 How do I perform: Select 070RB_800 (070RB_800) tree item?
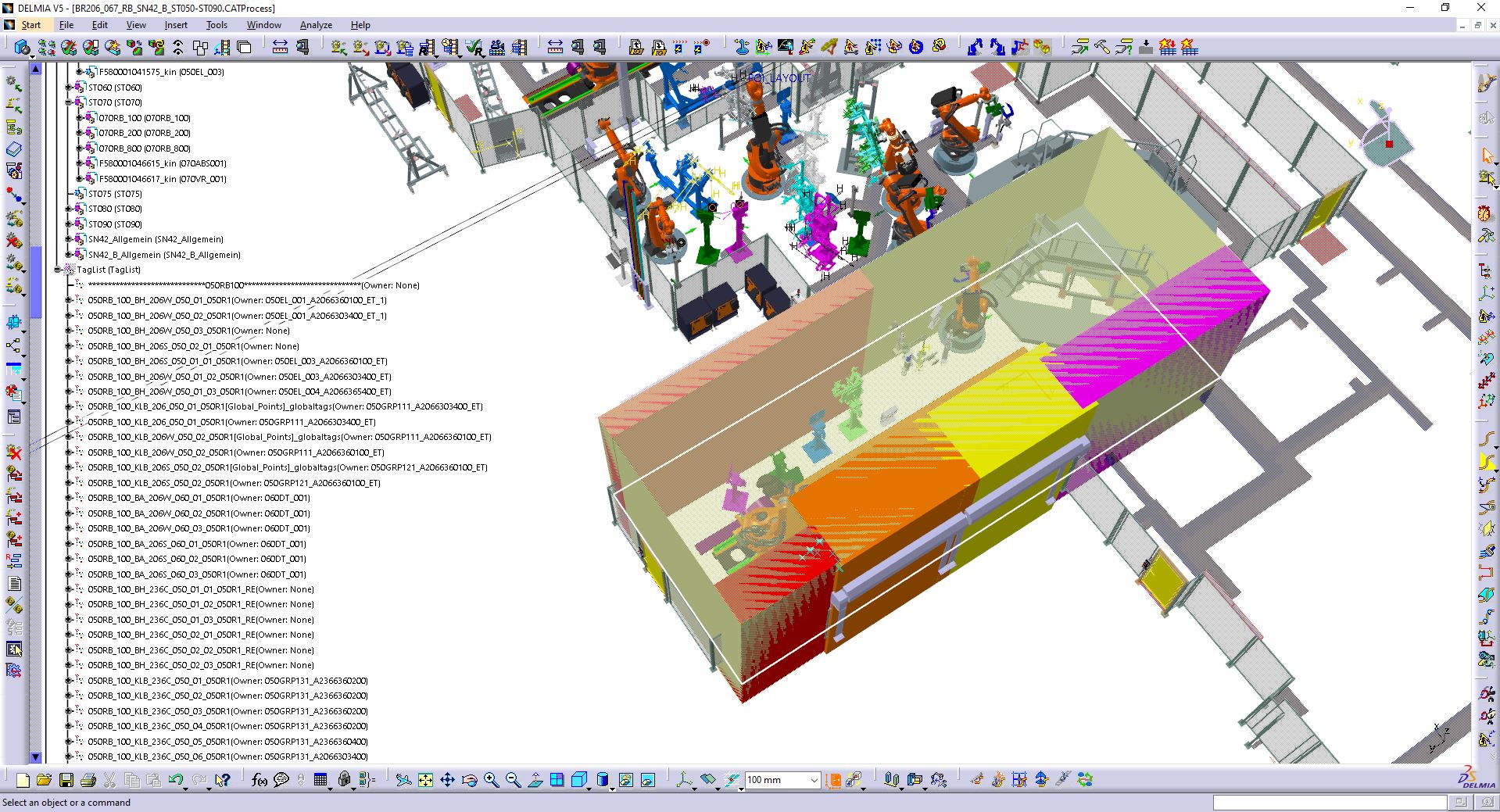click(144, 148)
